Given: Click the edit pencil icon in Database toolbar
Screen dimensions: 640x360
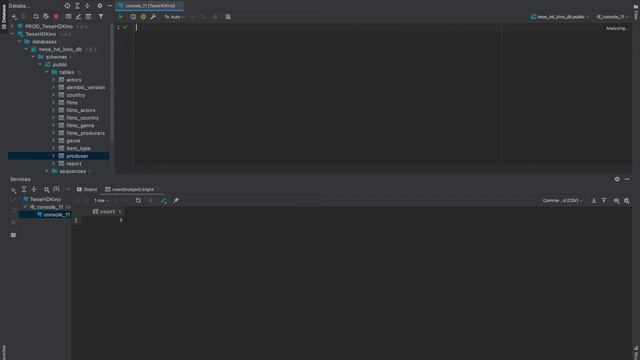Looking at the screenshot, I should click(x=78, y=17).
